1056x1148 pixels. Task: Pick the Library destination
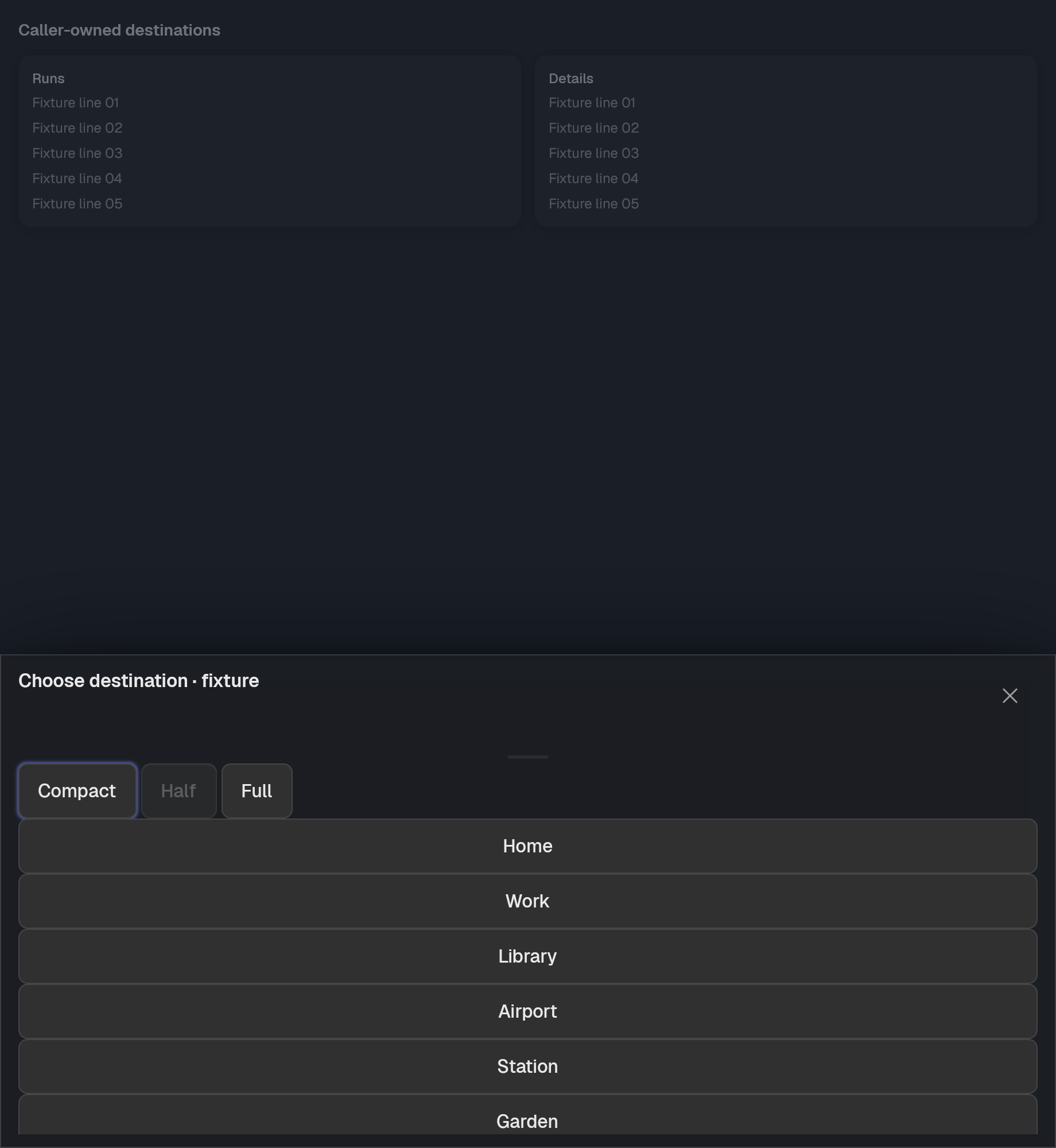(527, 956)
